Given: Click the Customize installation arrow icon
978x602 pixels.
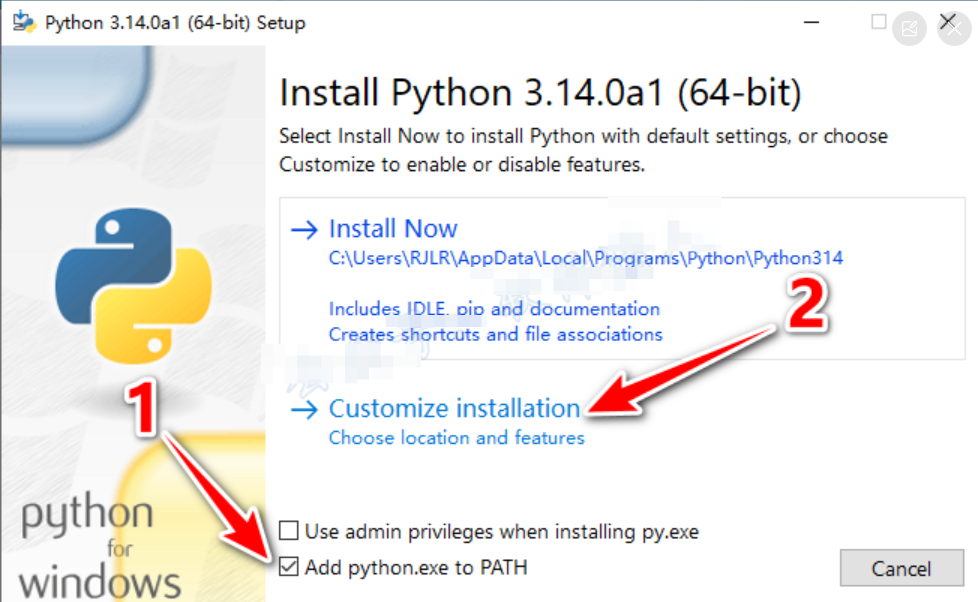Looking at the screenshot, I should (x=304, y=410).
